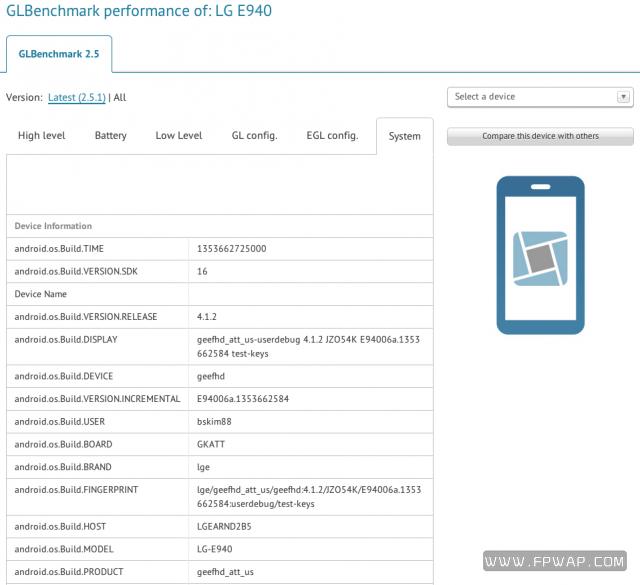The width and height of the screenshot is (640, 585).
Task: Click the host value LGEARND2B5
Action: point(224,527)
